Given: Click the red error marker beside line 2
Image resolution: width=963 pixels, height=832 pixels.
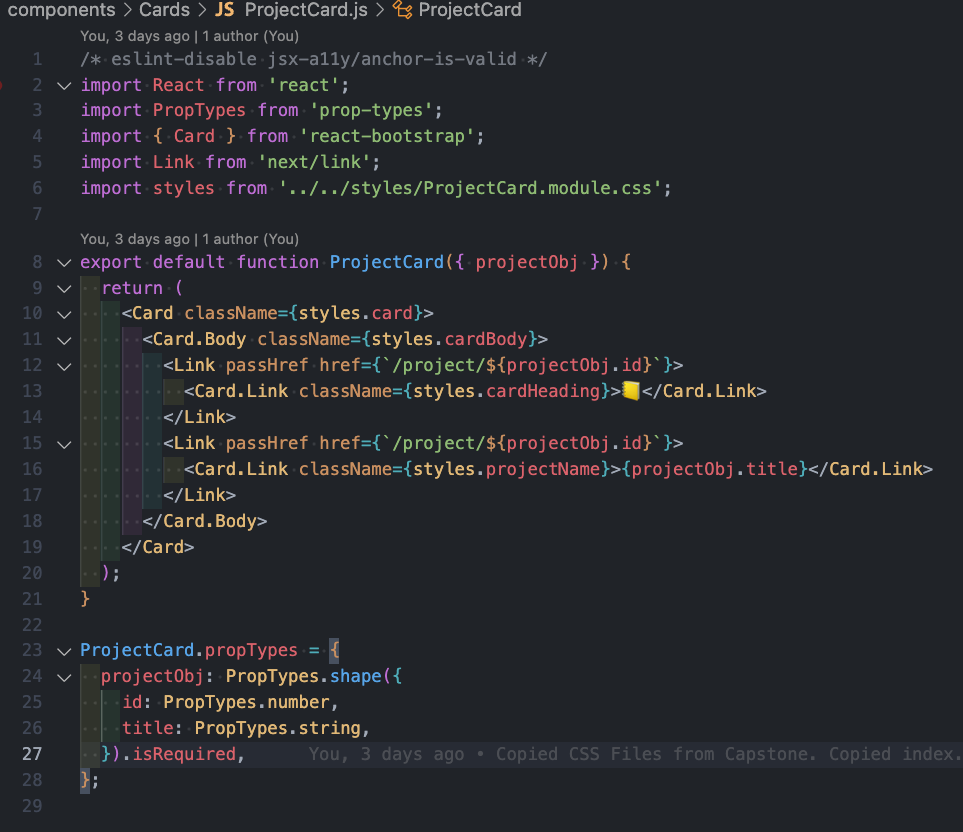Looking at the screenshot, I should point(4,85).
